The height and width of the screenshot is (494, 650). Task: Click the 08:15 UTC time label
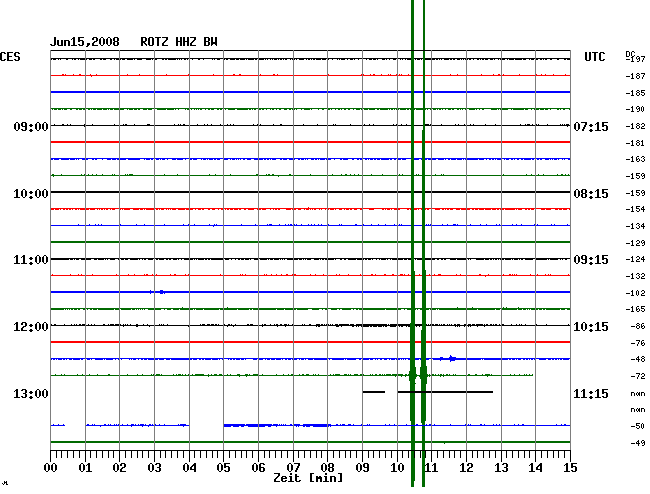[591, 194]
